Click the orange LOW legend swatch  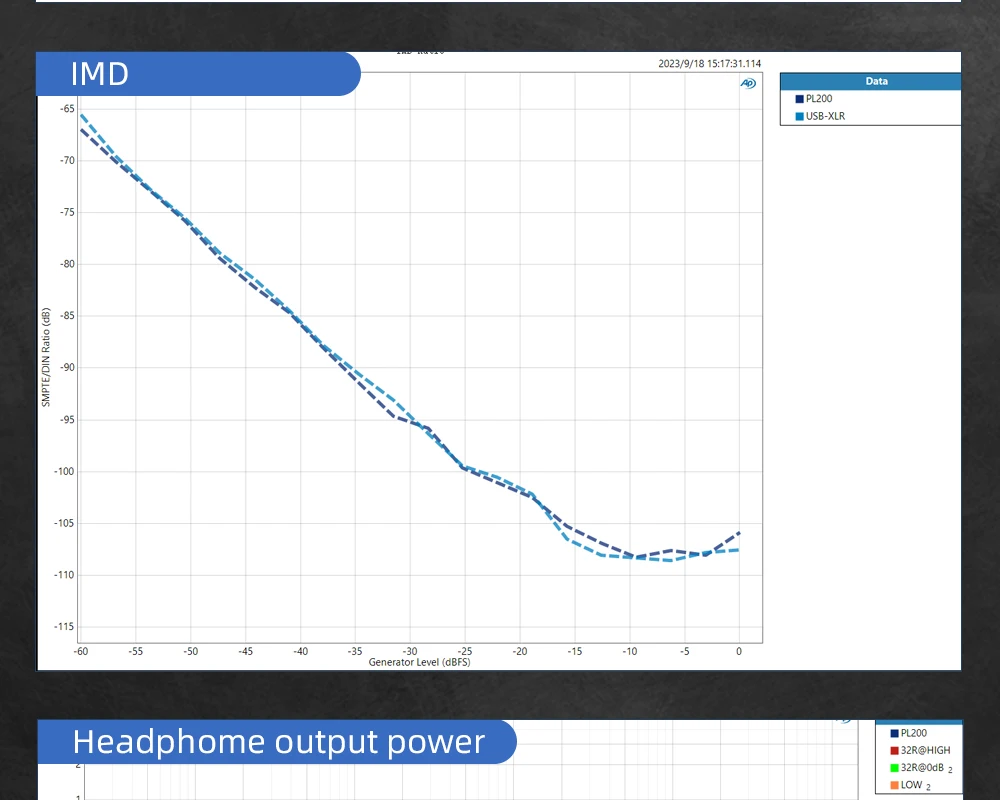[894, 785]
